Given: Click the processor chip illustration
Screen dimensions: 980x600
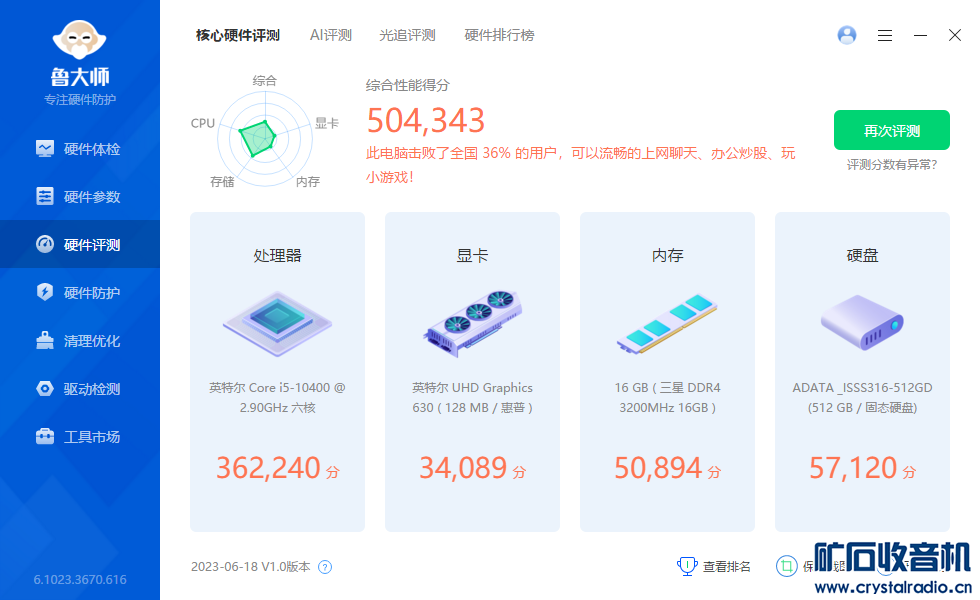Looking at the screenshot, I should point(278,324).
